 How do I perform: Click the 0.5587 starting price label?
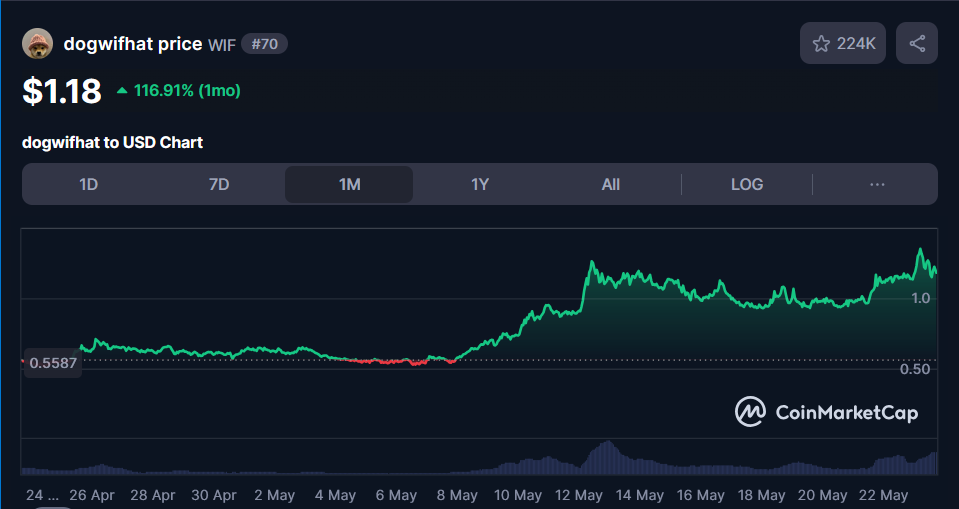click(53, 363)
